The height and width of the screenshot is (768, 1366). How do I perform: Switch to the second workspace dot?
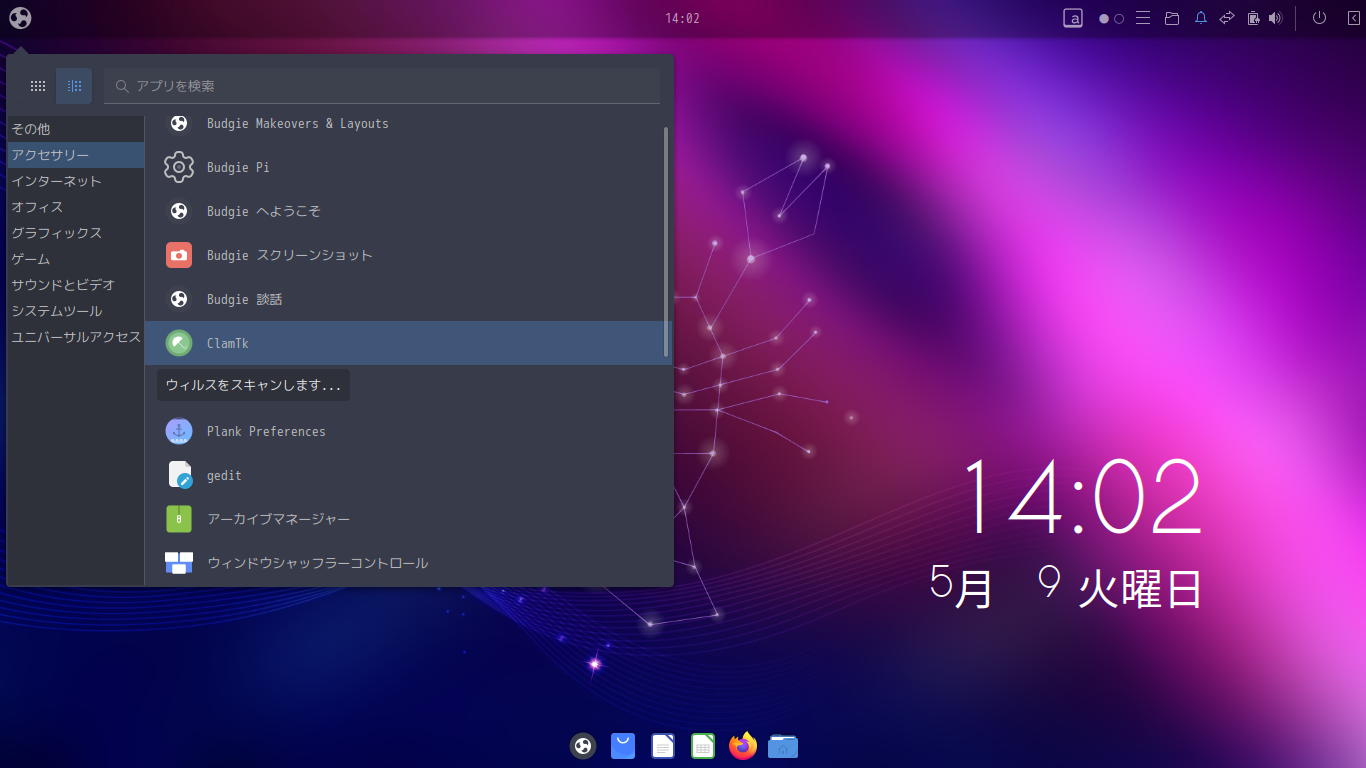click(1119, 18)
